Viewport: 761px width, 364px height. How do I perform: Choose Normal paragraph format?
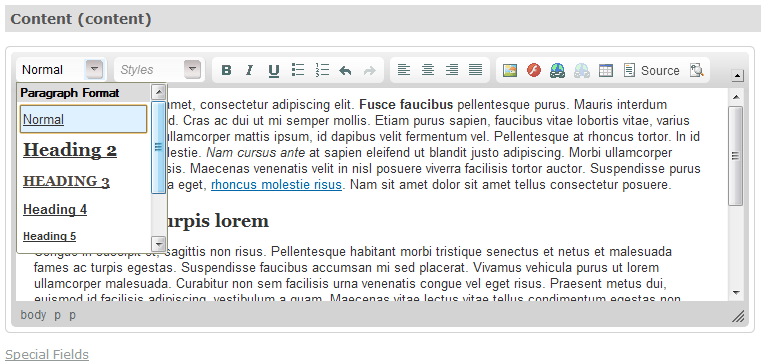(83, 119)
